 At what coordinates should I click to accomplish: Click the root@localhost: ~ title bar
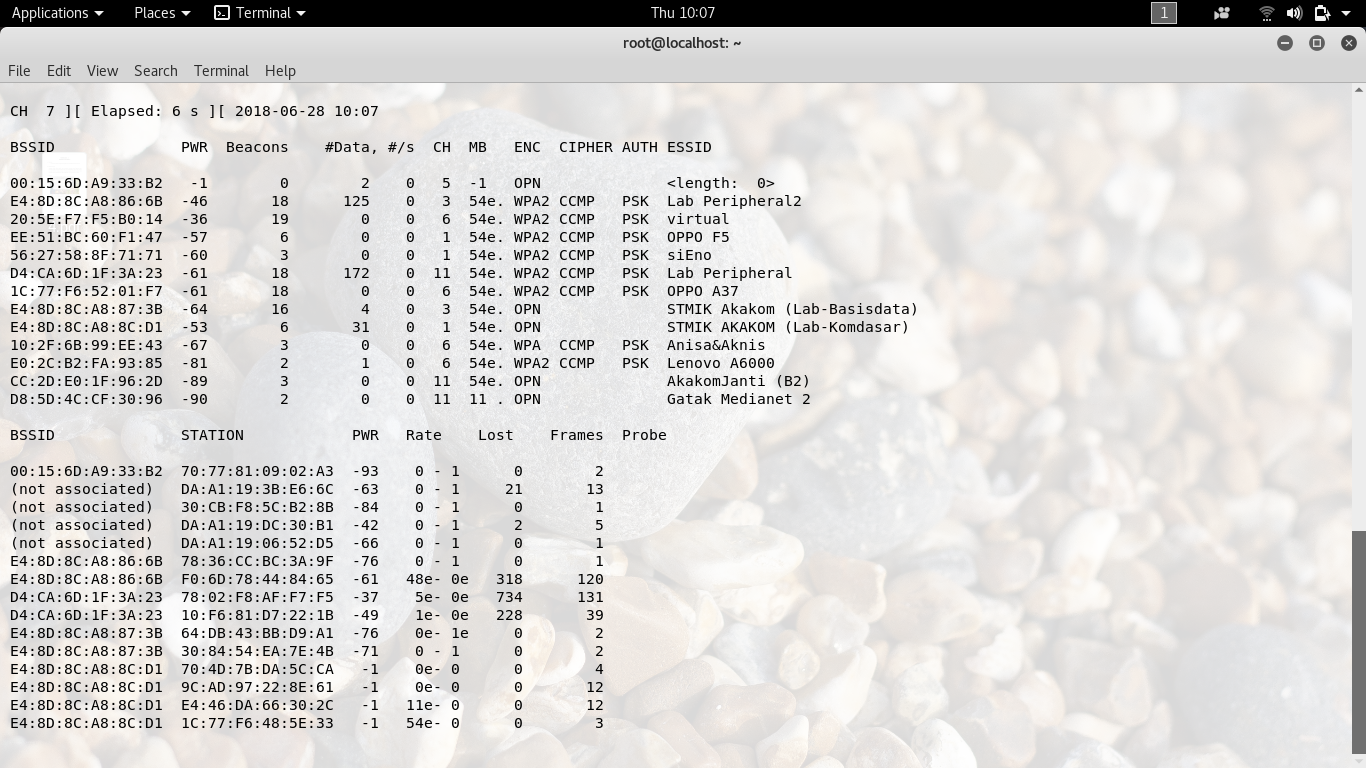[683, 43]
